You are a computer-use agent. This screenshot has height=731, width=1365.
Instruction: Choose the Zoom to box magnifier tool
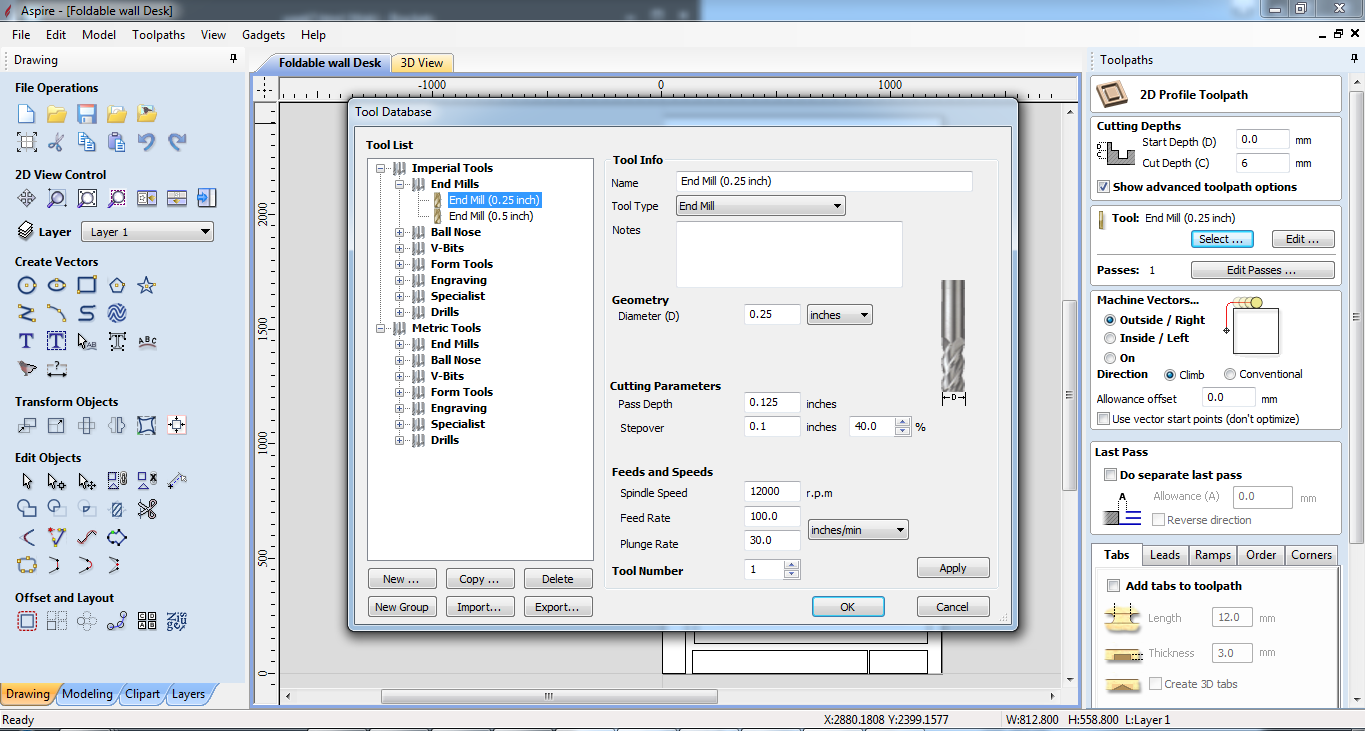pos(57,198)
